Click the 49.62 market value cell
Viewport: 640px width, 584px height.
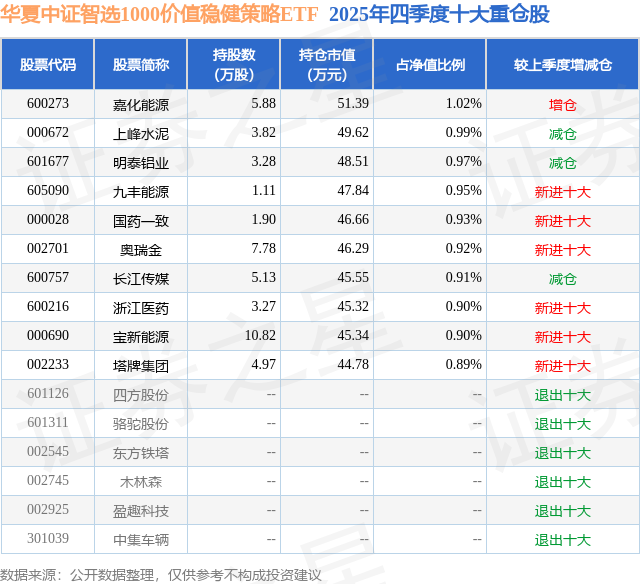(x=353, y=133)
